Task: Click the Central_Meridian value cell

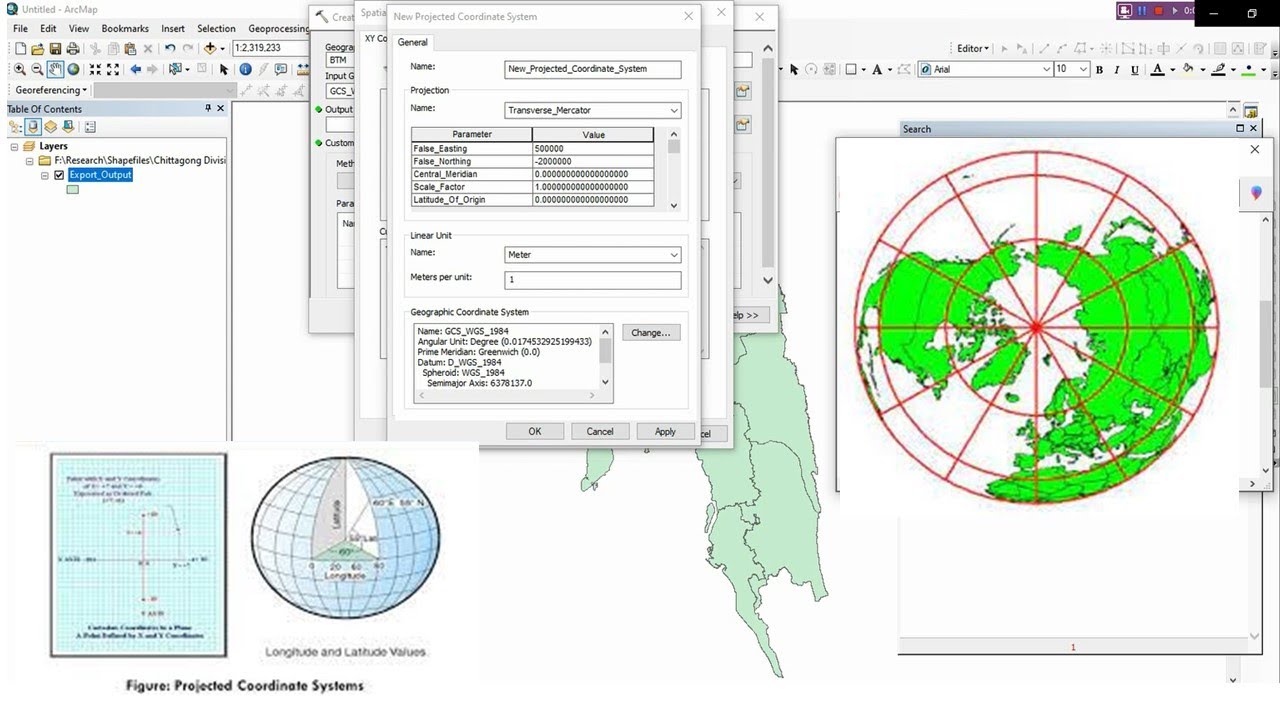Action: coord(593,174)
